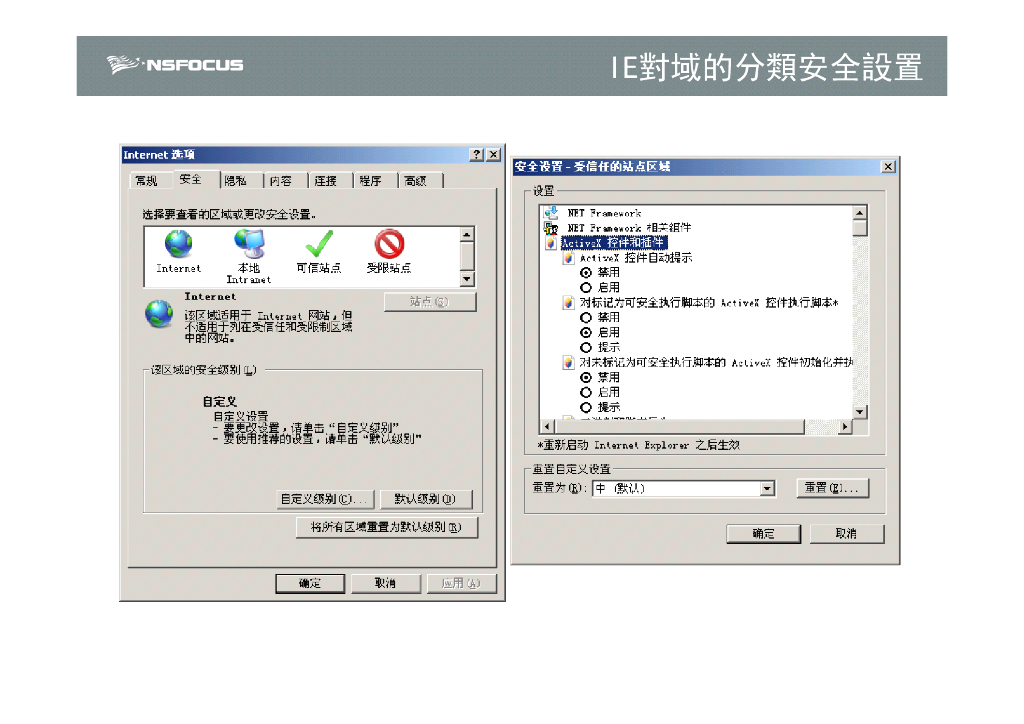Click the ActiveX 控件自动提示 setting icon
The image size is (1024, 724).
[568, 258]
